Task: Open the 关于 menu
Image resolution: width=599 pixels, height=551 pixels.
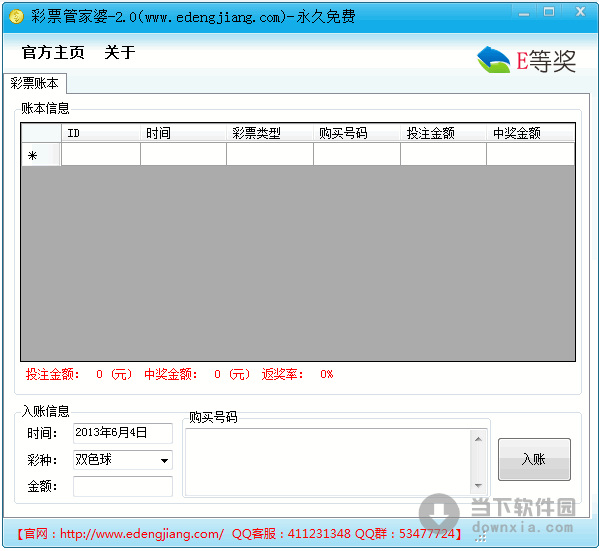Action: click(x=120, y=52)
